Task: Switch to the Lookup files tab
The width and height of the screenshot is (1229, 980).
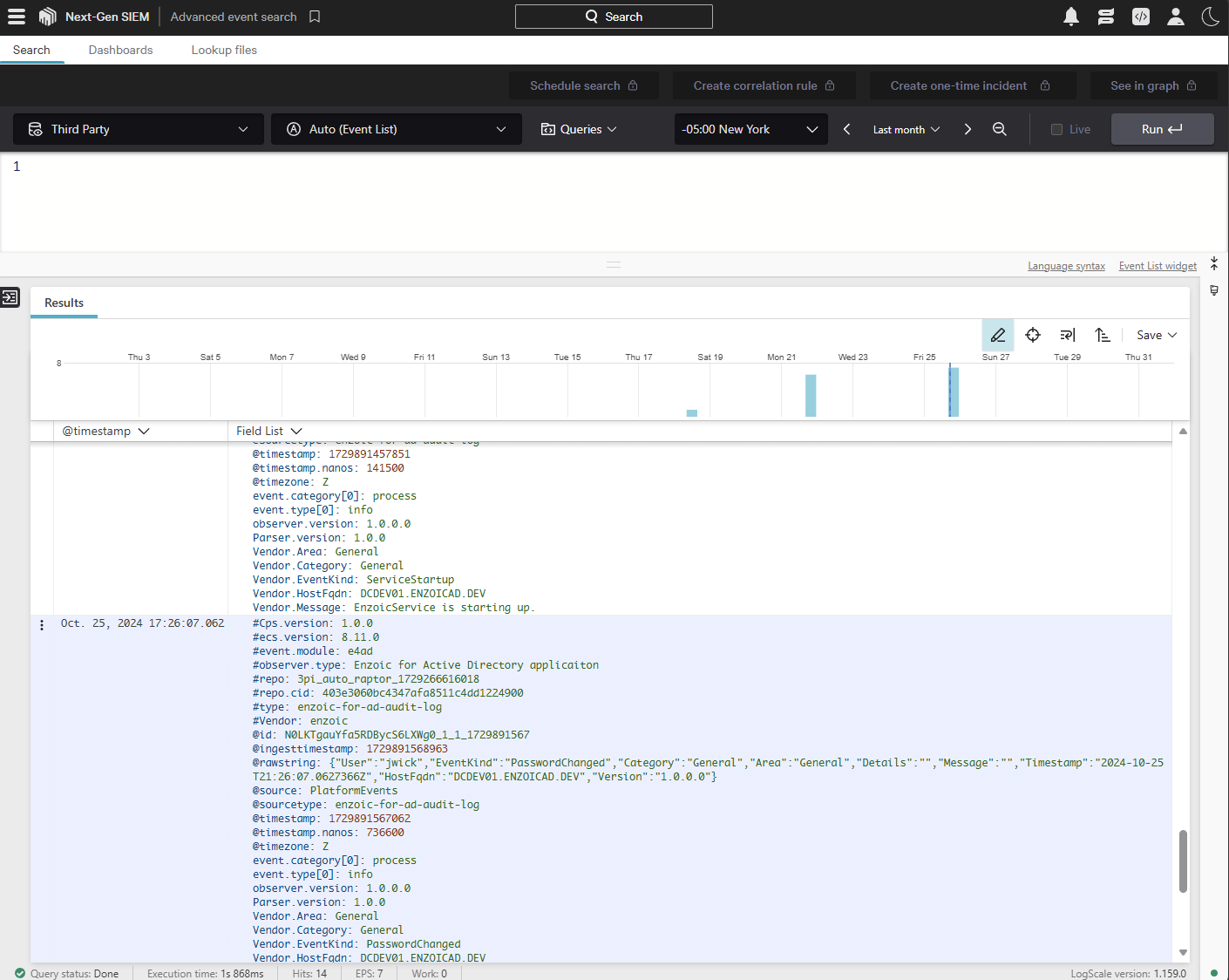Action: (x=224, y=50)
